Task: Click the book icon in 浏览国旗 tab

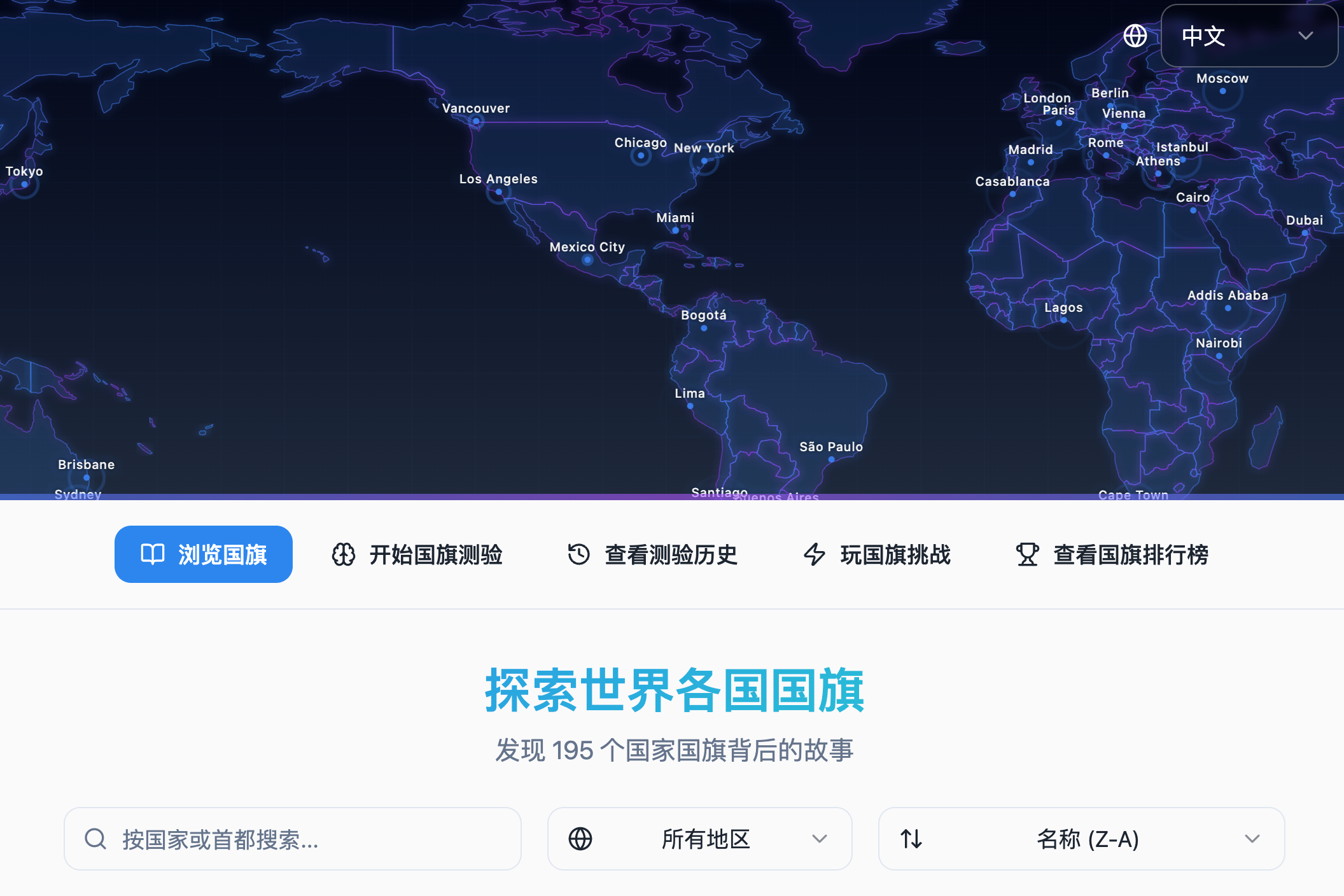Action: point(153,554)
